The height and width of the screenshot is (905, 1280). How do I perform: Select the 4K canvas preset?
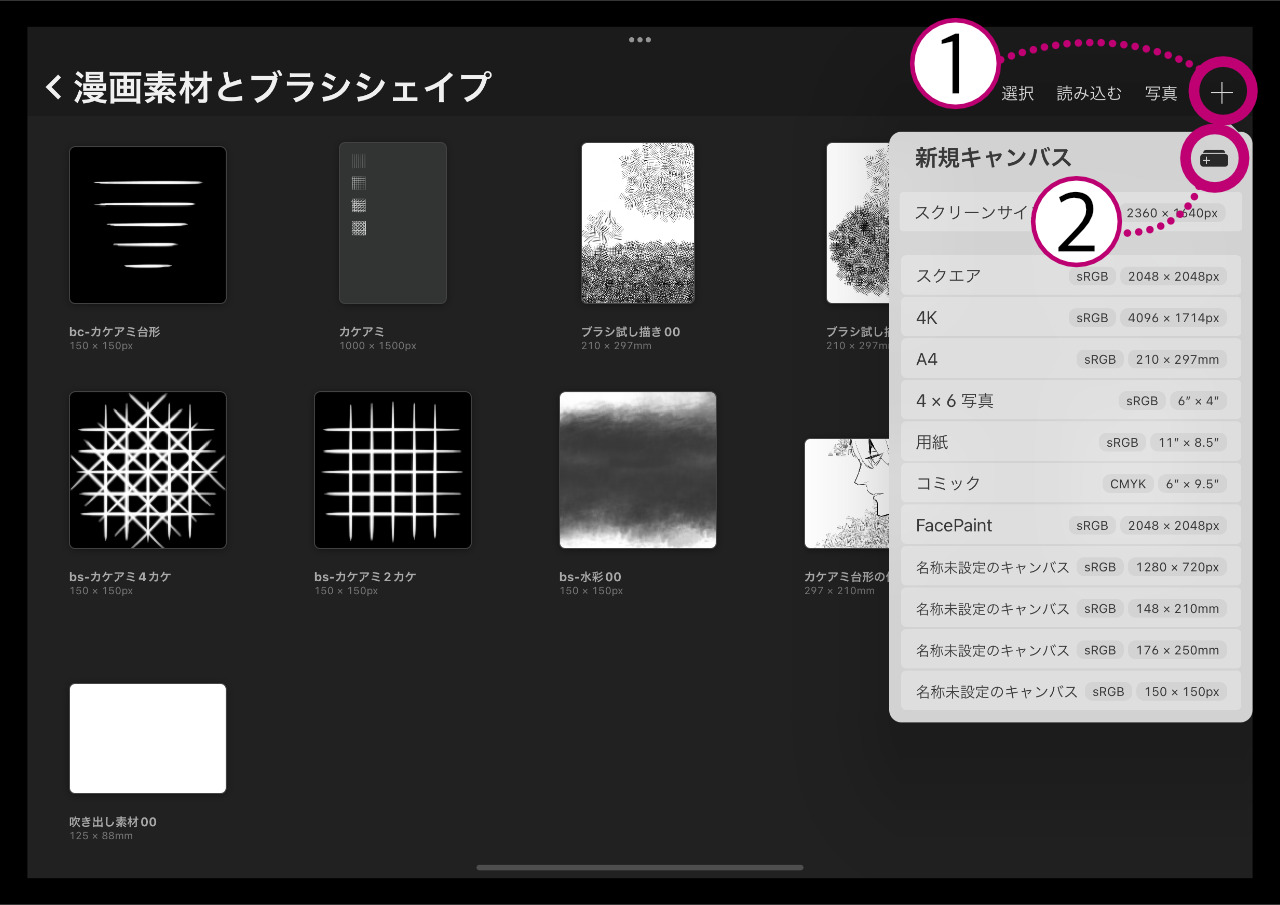[1070, 318]
